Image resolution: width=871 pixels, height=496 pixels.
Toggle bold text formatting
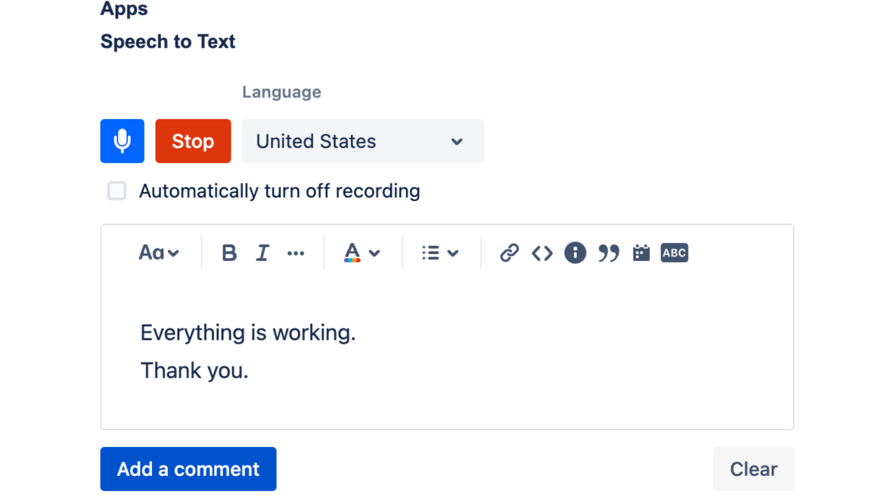click(x=229, y=253)
